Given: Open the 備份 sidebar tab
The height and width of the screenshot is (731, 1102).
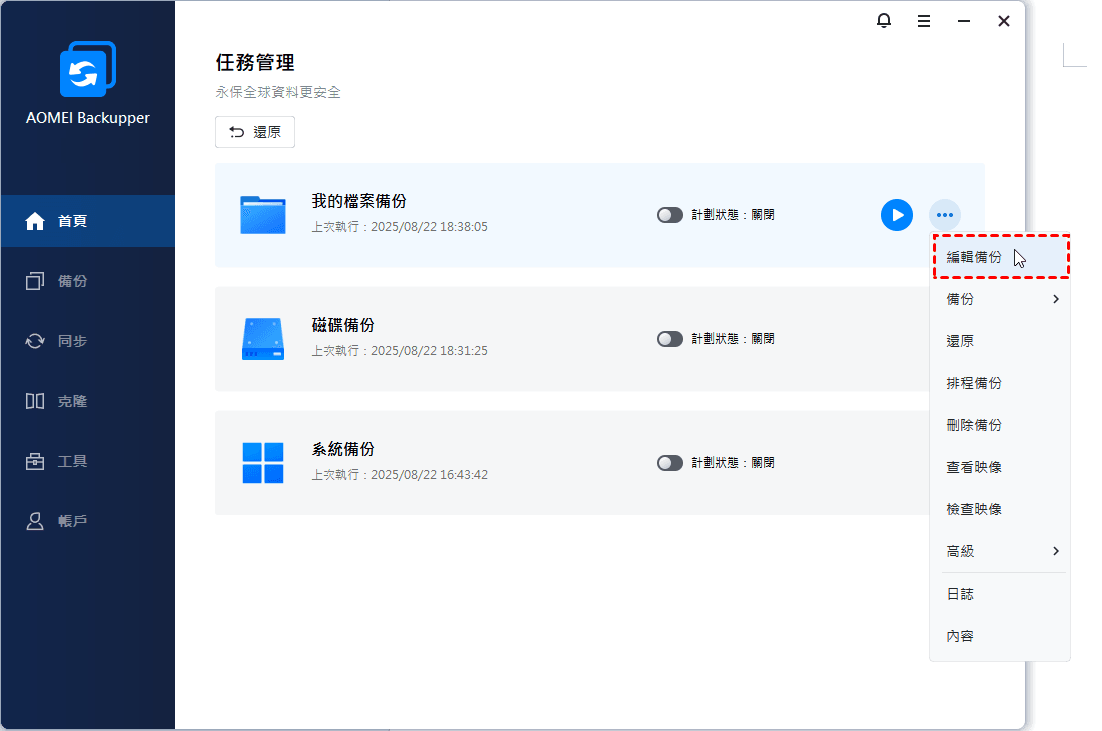Looking at the screenshot, I should coord(88,281).
